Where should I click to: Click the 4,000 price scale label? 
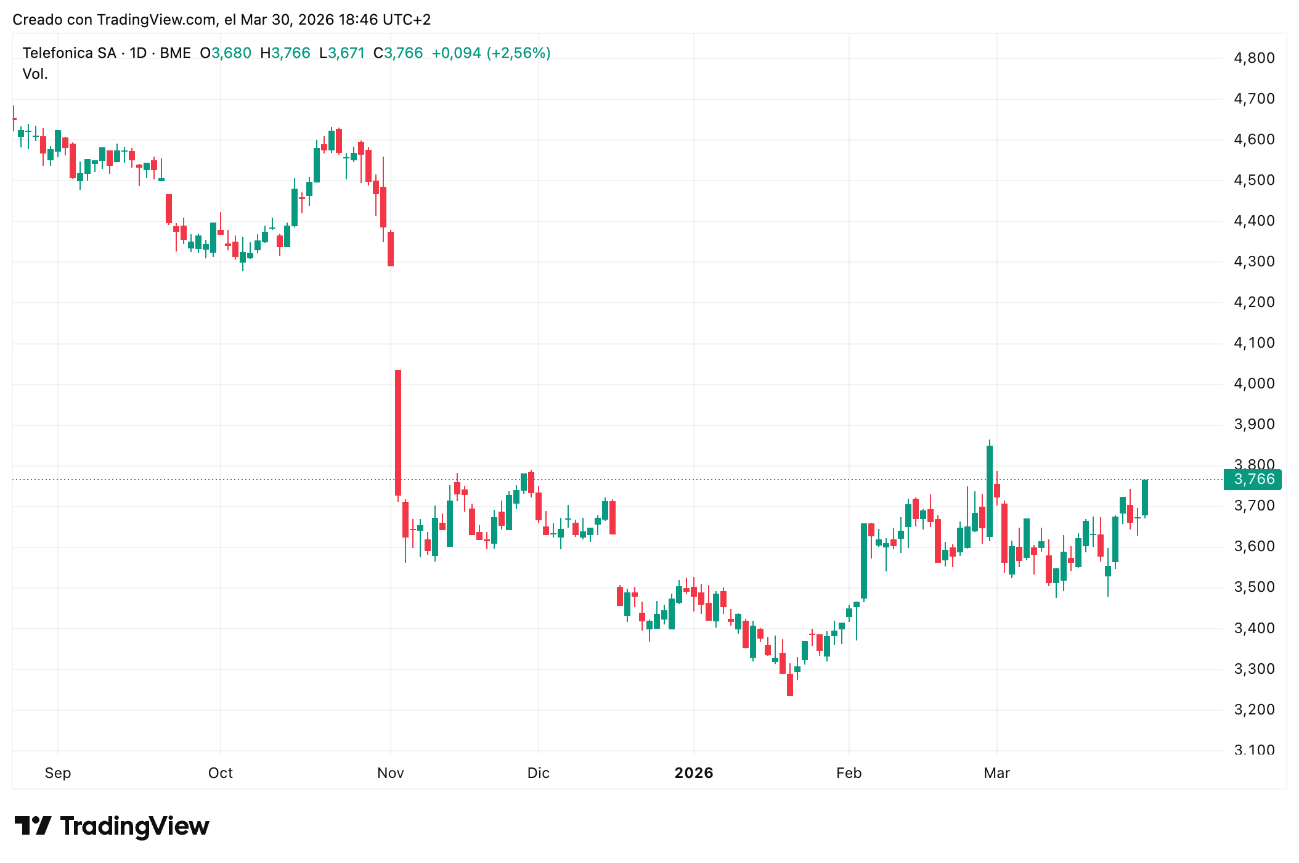pyautogui.click(x=1254, y=384)
